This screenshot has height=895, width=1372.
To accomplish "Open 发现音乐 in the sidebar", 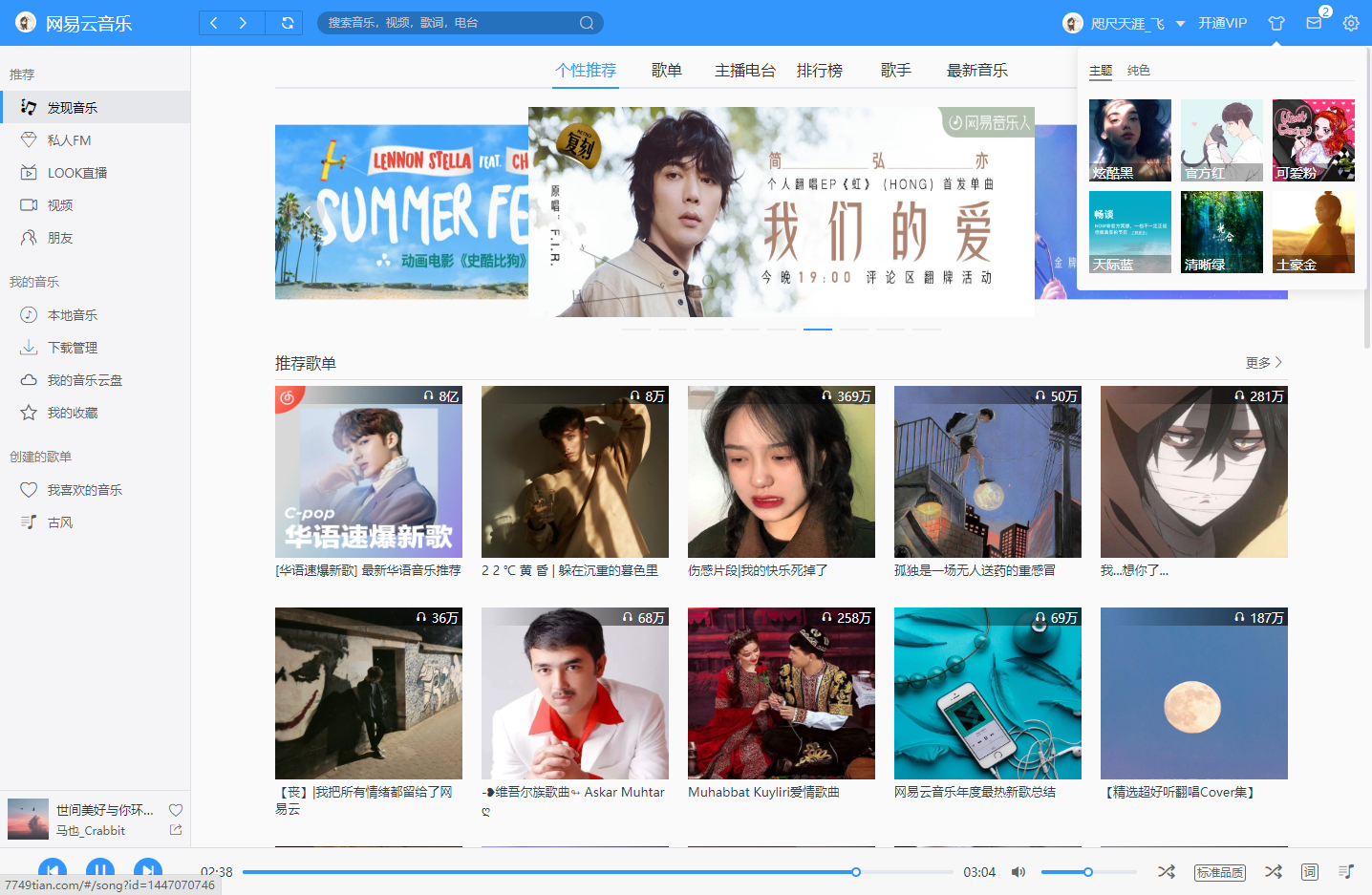I will tap(95, 107).
